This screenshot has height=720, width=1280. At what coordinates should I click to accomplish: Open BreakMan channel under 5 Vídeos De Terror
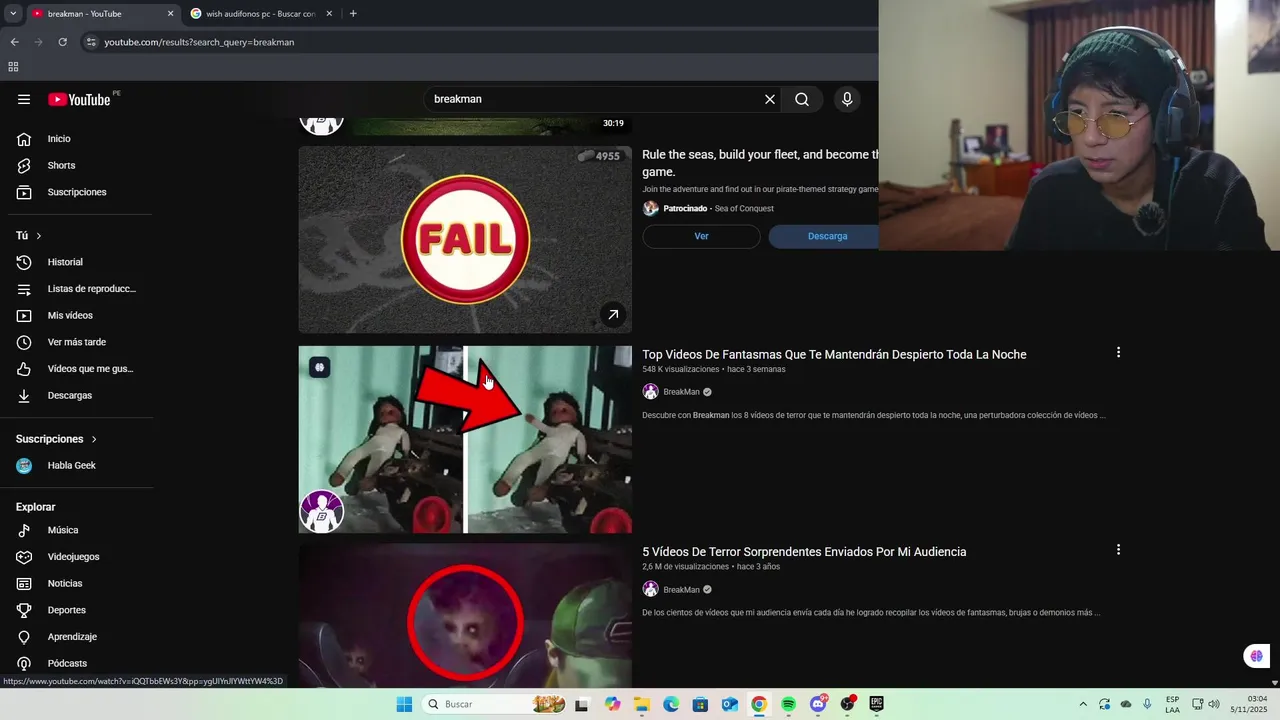coord(681,590)
